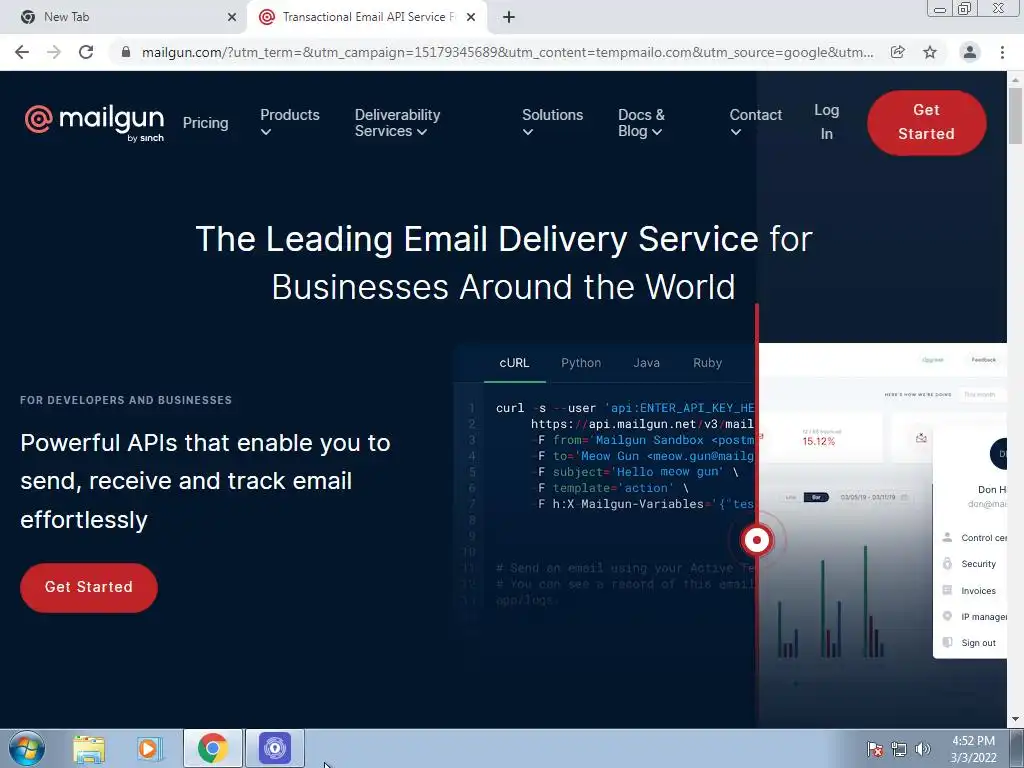Expand the Docs & Blog dropdown
The image size is (1024, 768).
[x=641, y=122]
